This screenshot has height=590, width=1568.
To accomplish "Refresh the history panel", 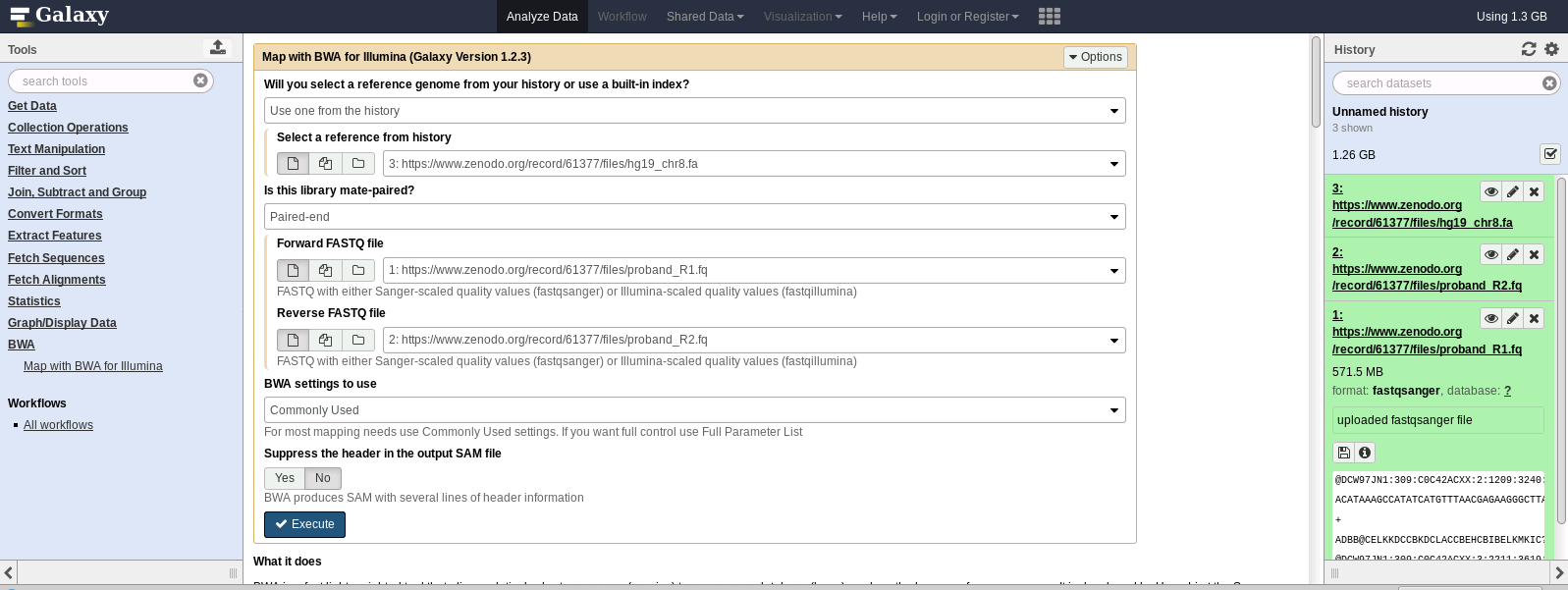I will (1529, 49).
